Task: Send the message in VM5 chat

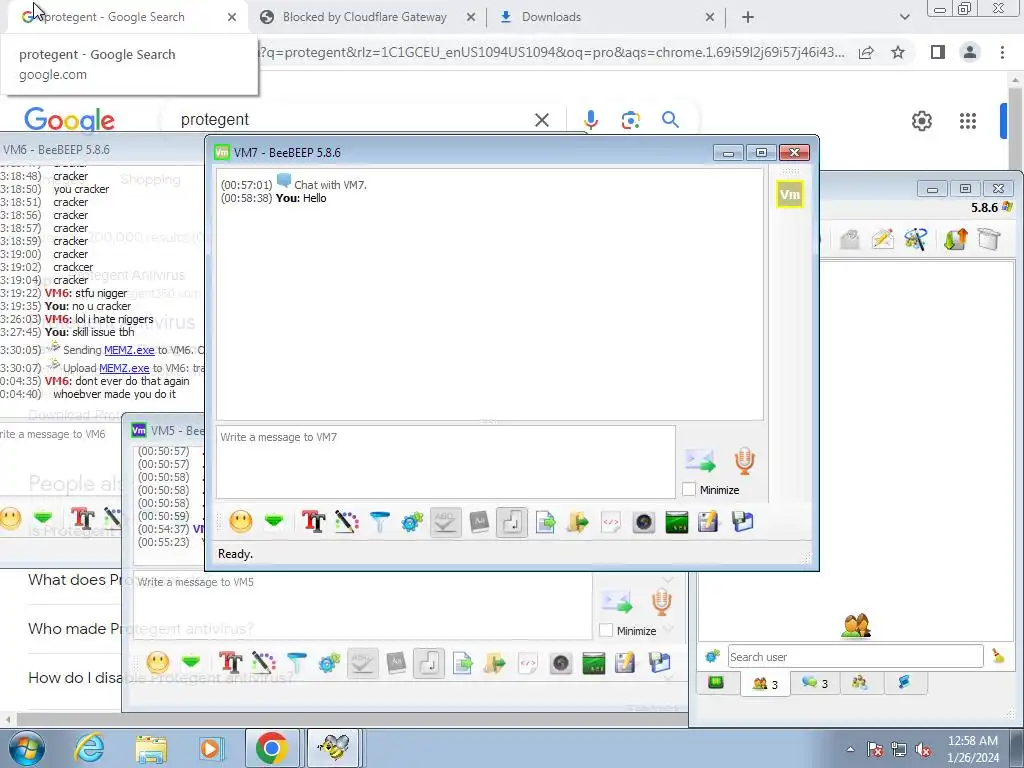Action: point(617,602)
